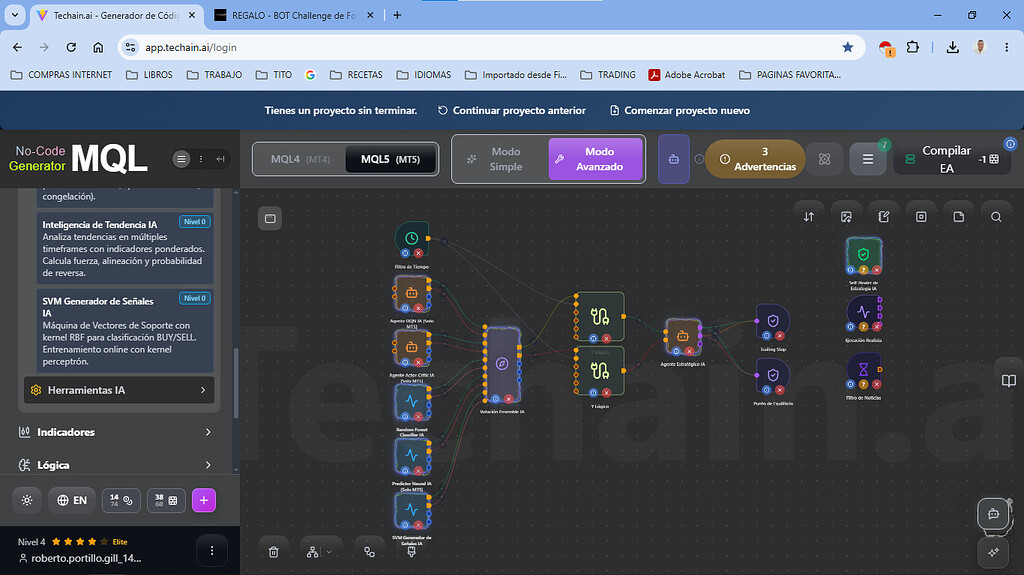Enable Modo Avanzado
This screenshot has height=575, width=1024.
pyautogui.click(x=596, y=159)
